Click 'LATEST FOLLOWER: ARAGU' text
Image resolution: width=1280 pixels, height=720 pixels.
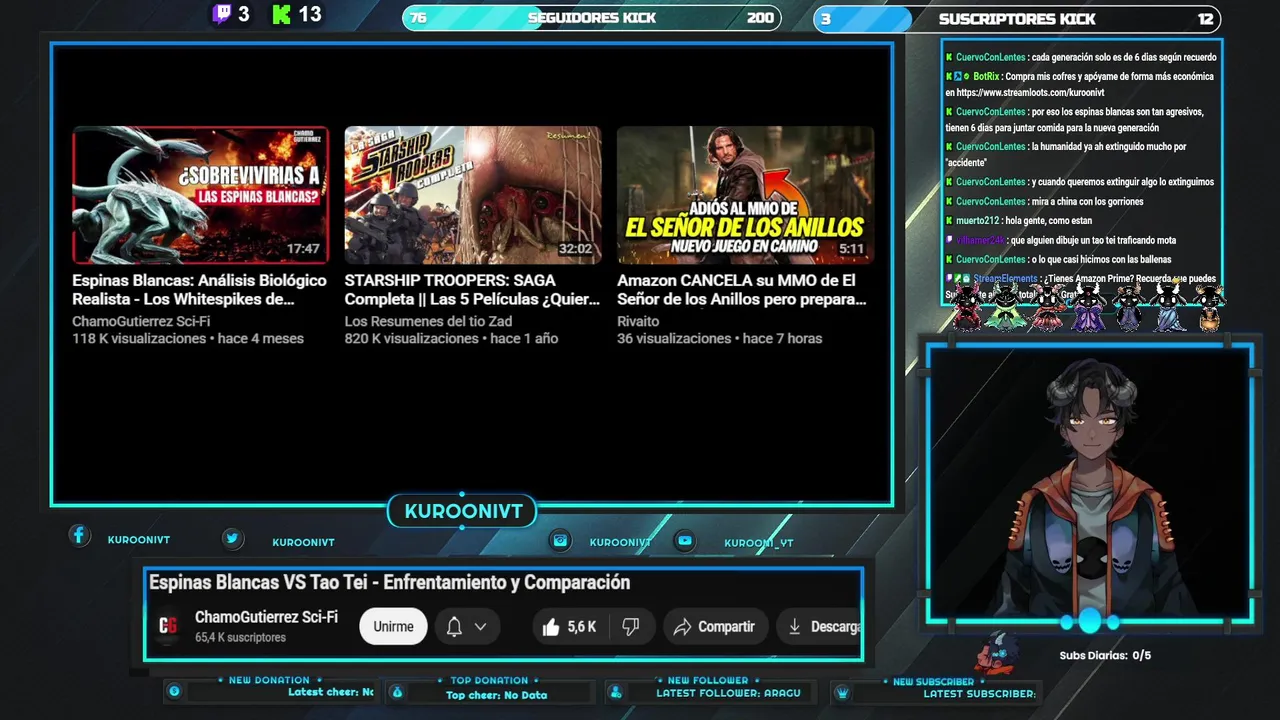tap(728, 693)
